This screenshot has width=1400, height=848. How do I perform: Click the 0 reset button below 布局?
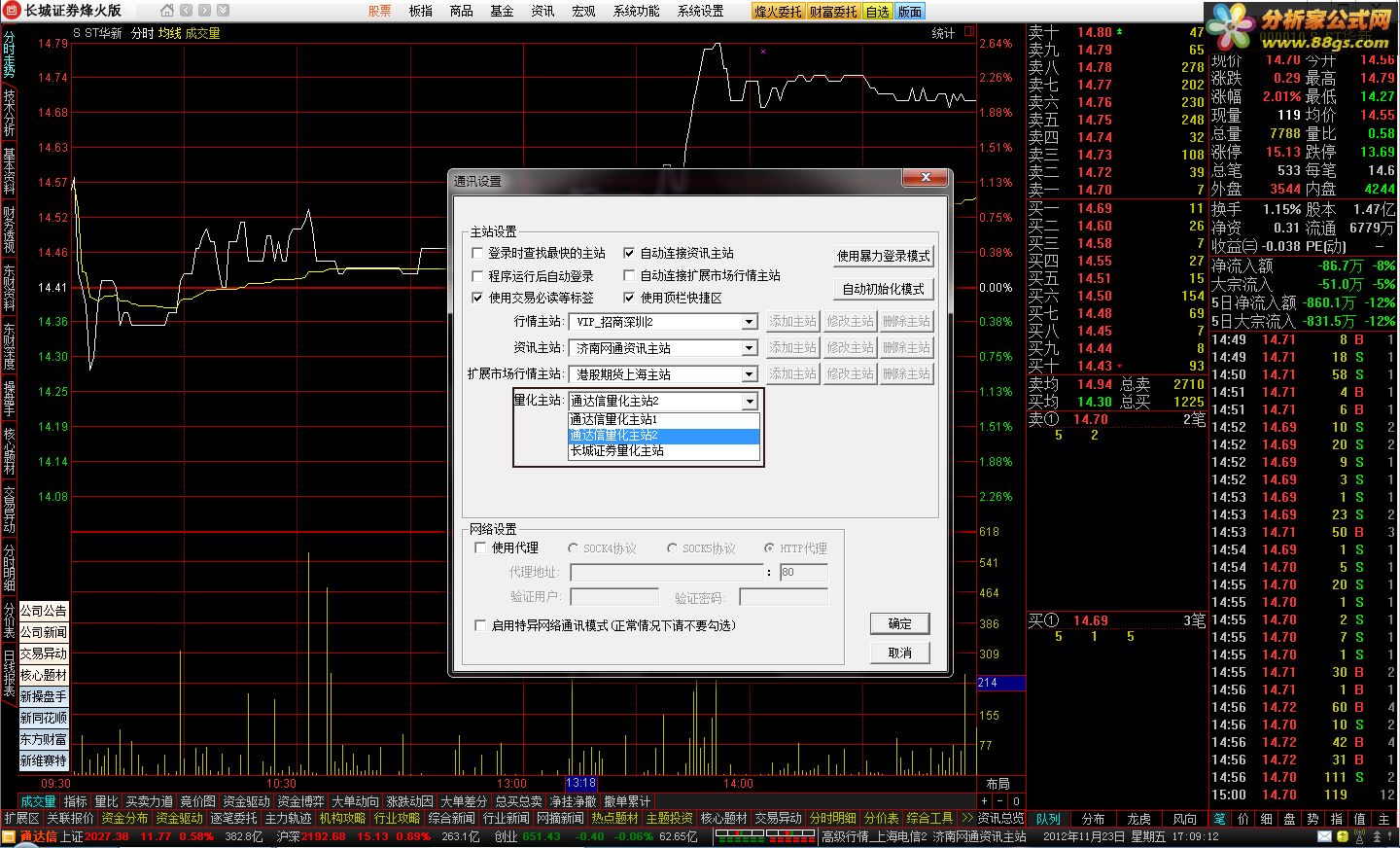pos(1016,801)
